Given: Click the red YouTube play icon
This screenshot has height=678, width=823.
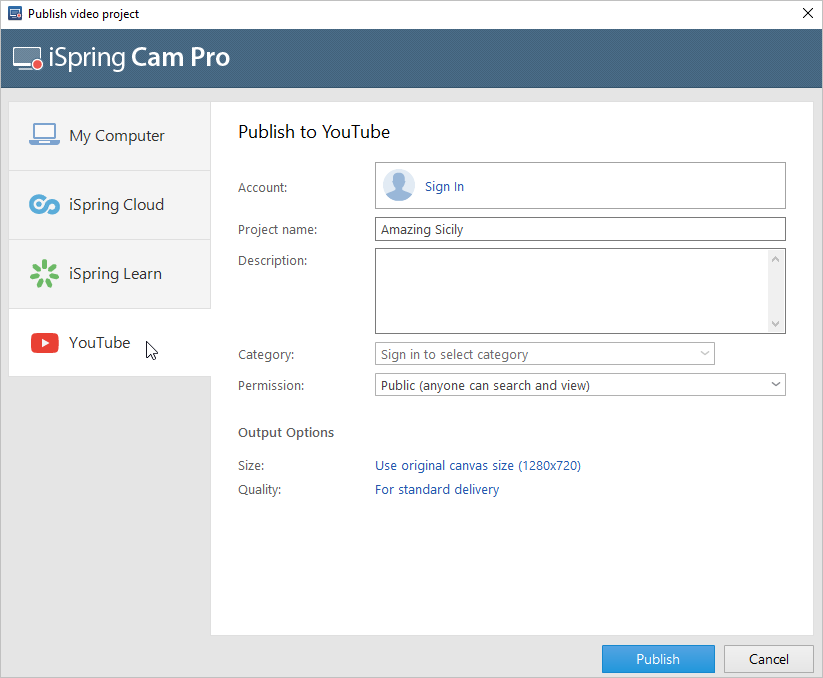Looking at the screenshot, I should (45, 343).
